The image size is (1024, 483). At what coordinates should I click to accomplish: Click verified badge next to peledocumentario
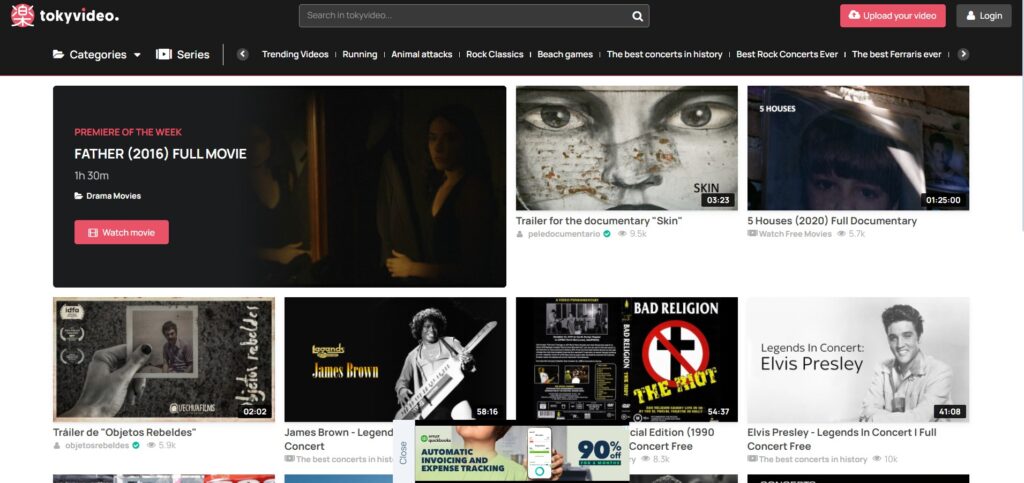(607, 234)
